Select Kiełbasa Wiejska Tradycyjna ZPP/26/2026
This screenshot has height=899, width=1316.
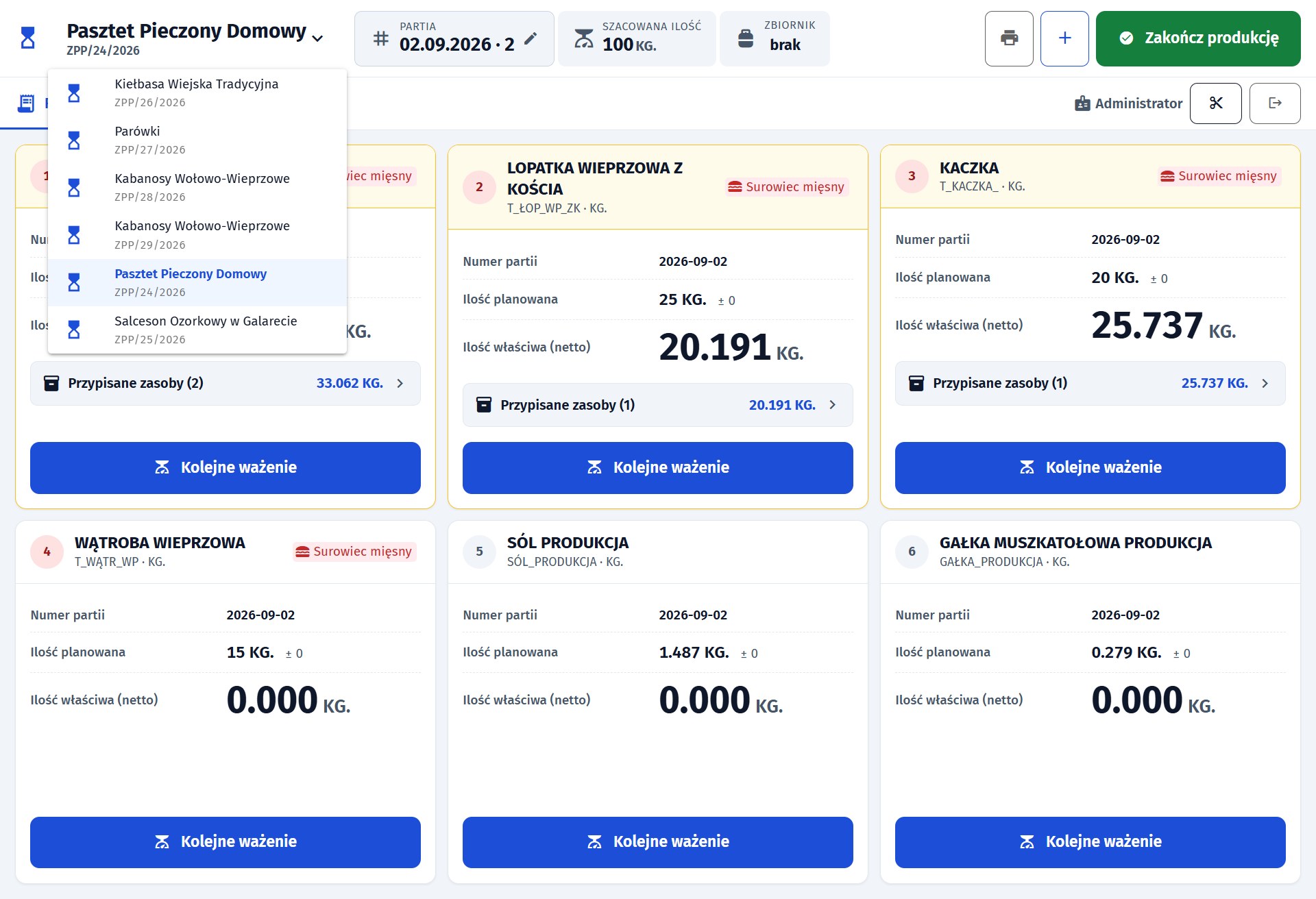[x=197, y=93]
